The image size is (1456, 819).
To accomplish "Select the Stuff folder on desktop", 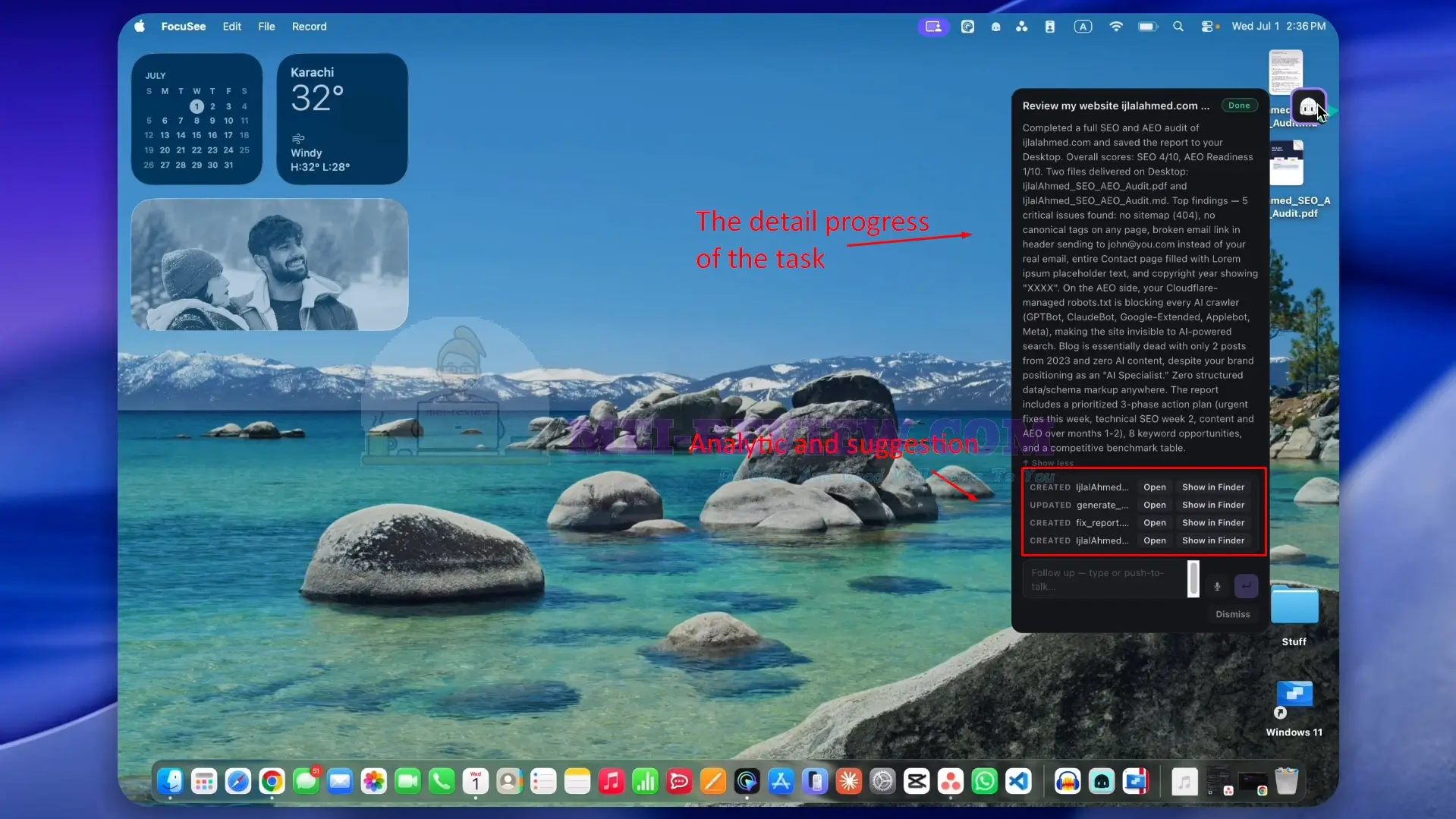I will (x=1294, y=614).
